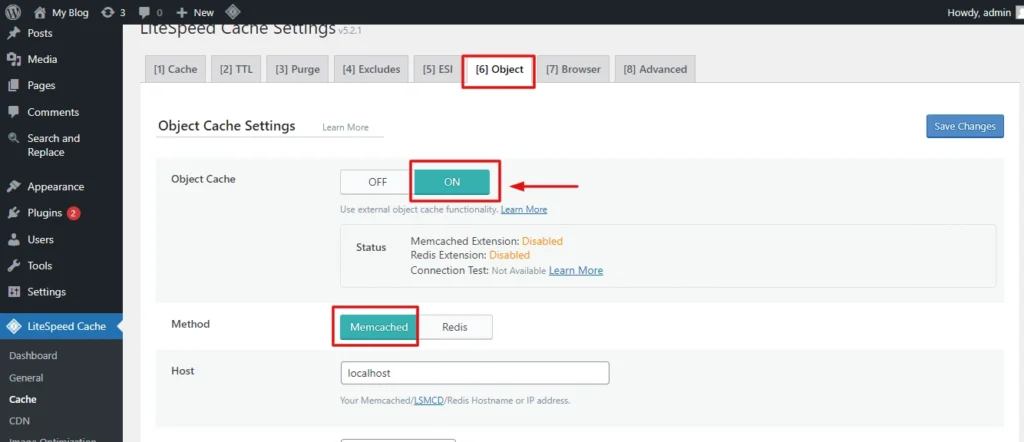
Task: Click the Comments icon in sidebar
Action: tap(14, 112)
